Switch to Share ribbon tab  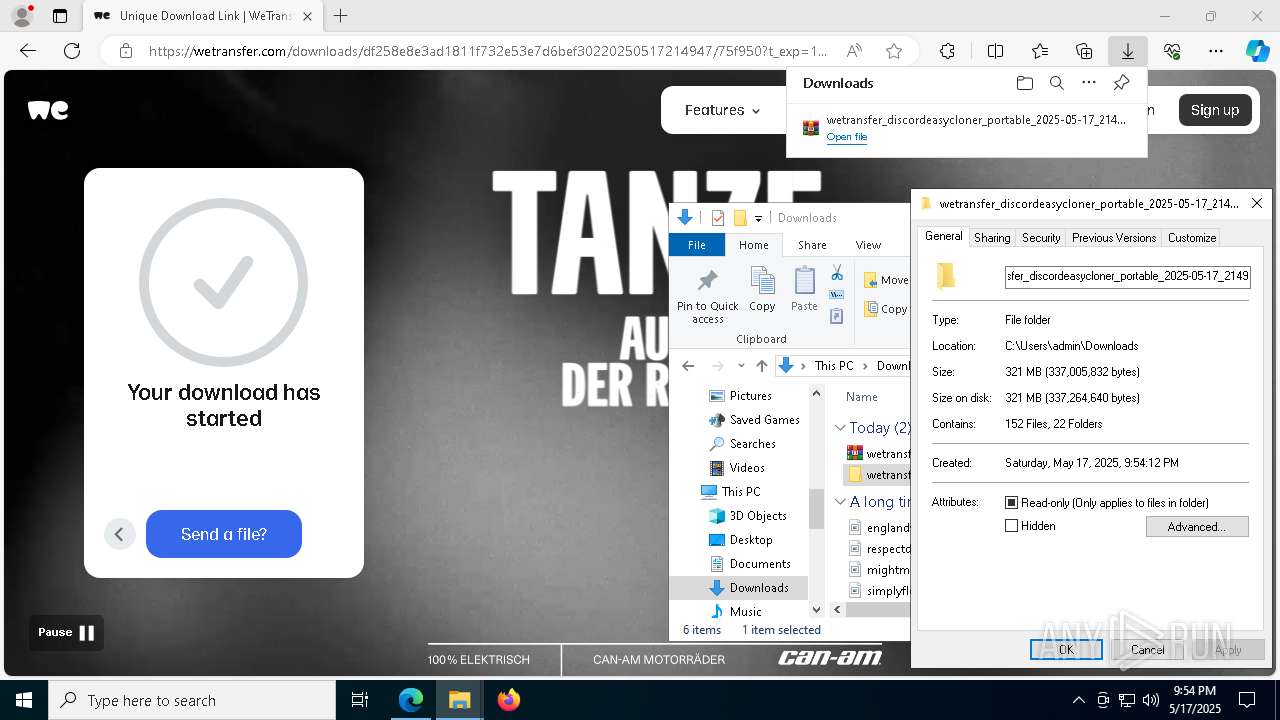point(812,245)
